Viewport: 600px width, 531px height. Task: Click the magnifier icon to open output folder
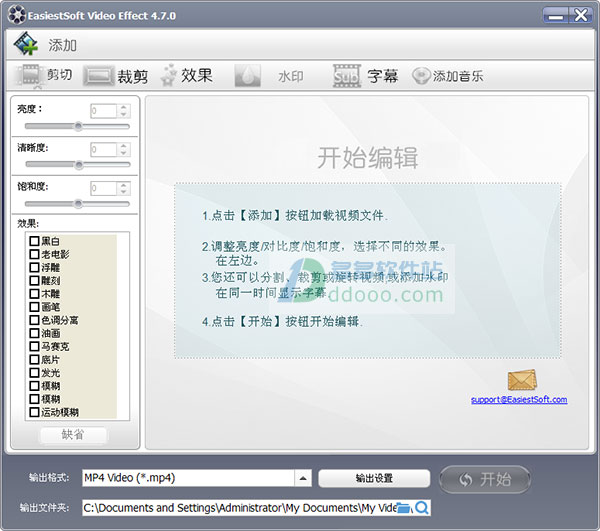point(422,508)
